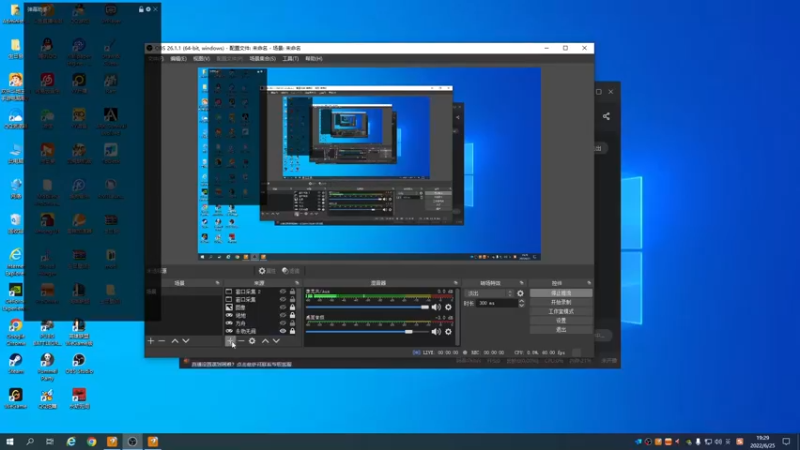Mute the 桌面音频 audio channel
The height and width of the screenshot is (450, 800).
(x=436, y=332)
